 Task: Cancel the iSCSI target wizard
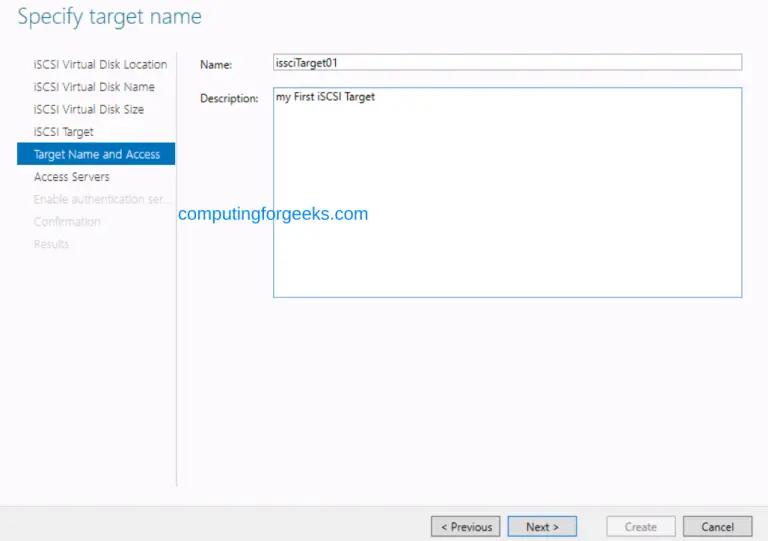[x=717, y=527]
